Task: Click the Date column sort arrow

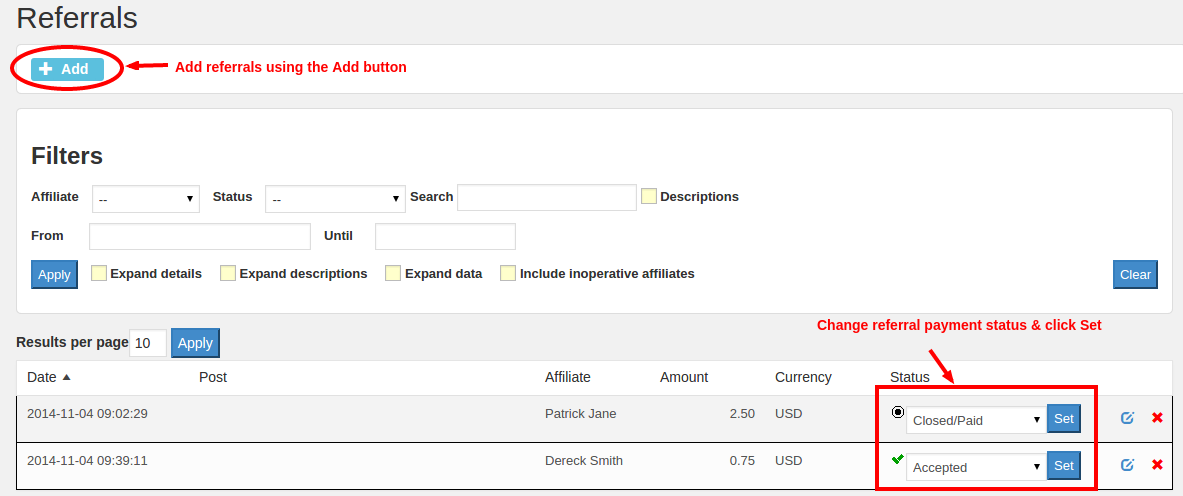Action: point(67,378)
